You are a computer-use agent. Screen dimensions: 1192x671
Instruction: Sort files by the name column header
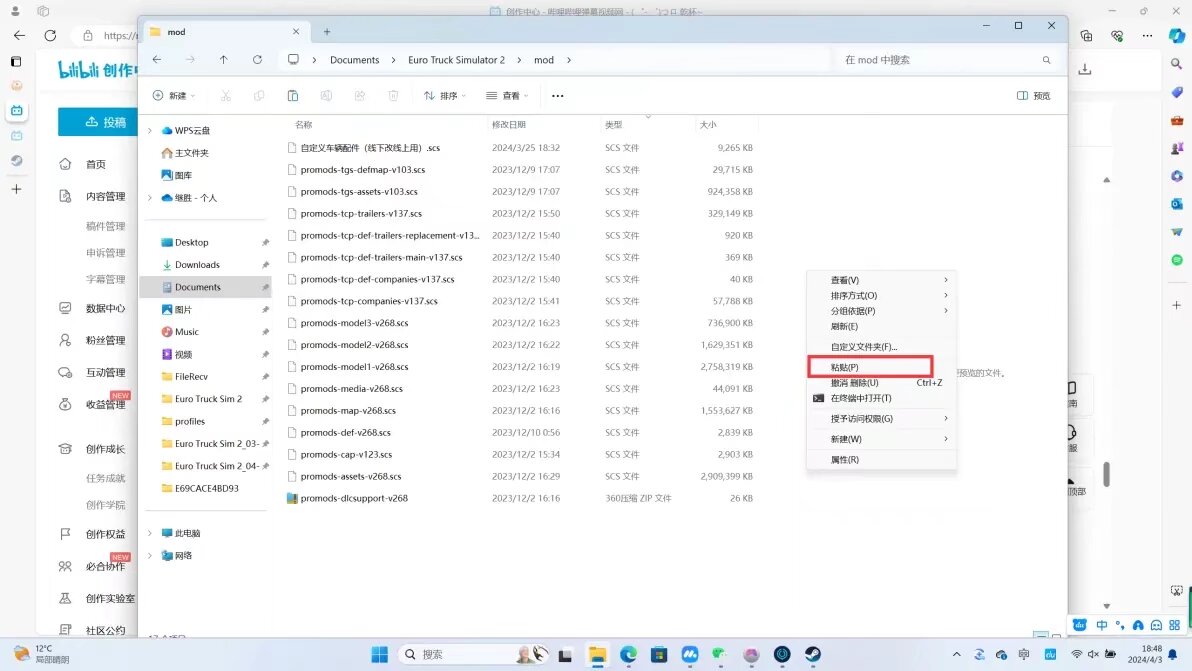click(304, 125)
